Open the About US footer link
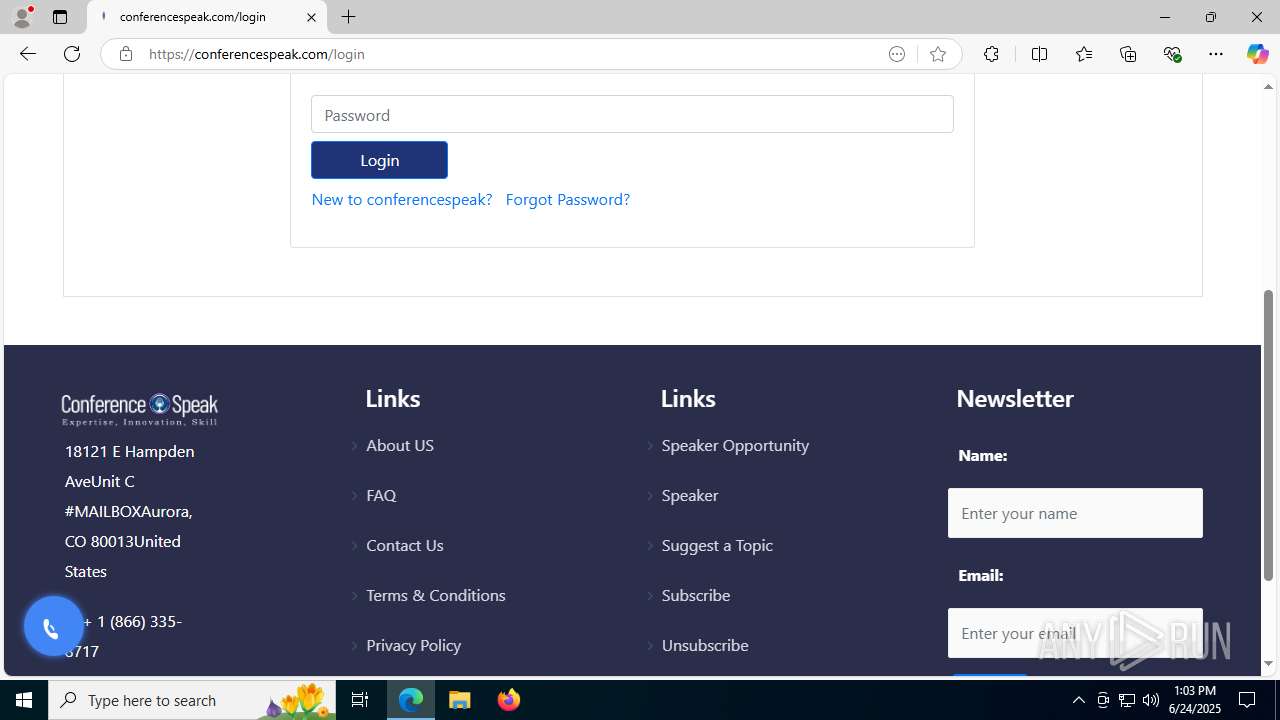This screenshot has height=720, width=1280. [400, 445]
